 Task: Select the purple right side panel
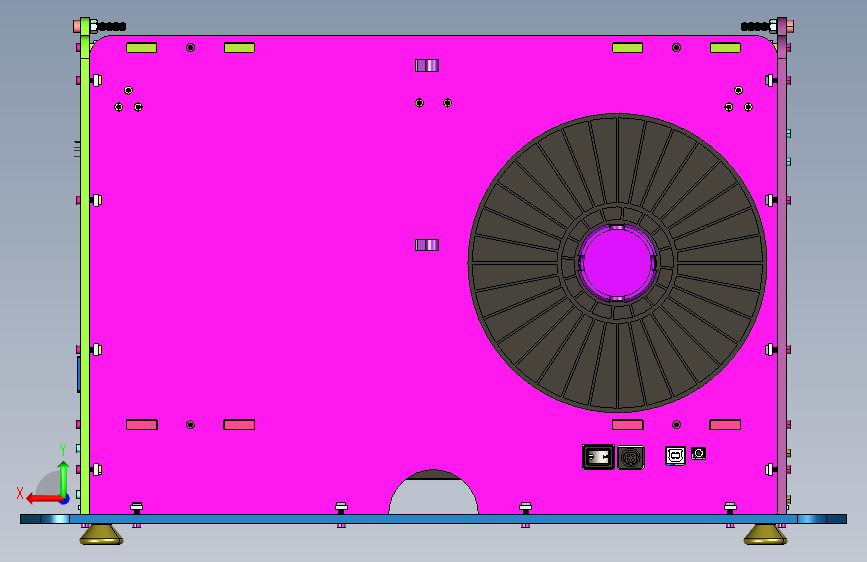tap(782, 266)
